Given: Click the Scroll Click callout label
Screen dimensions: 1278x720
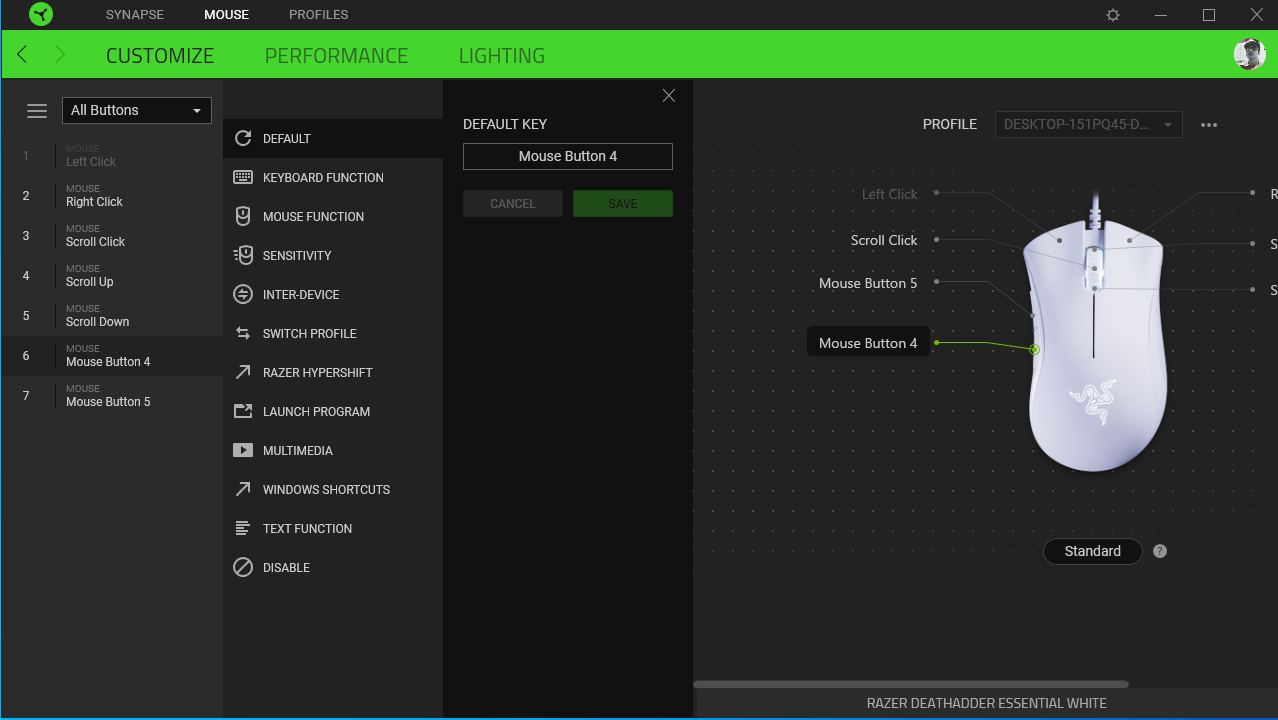Looking at the screenshot, I should 884,240.
